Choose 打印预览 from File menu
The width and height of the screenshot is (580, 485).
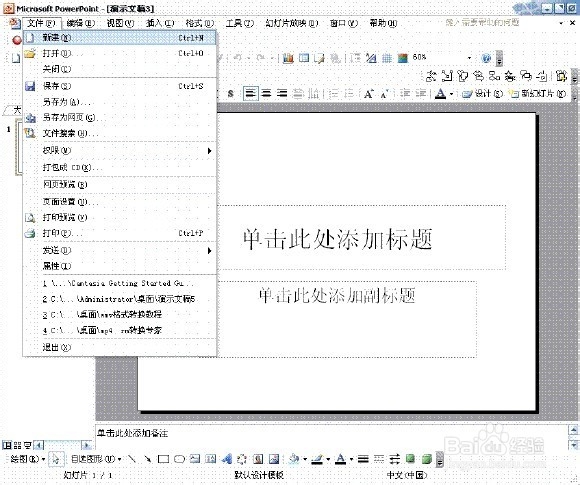(x=119, y=217)
